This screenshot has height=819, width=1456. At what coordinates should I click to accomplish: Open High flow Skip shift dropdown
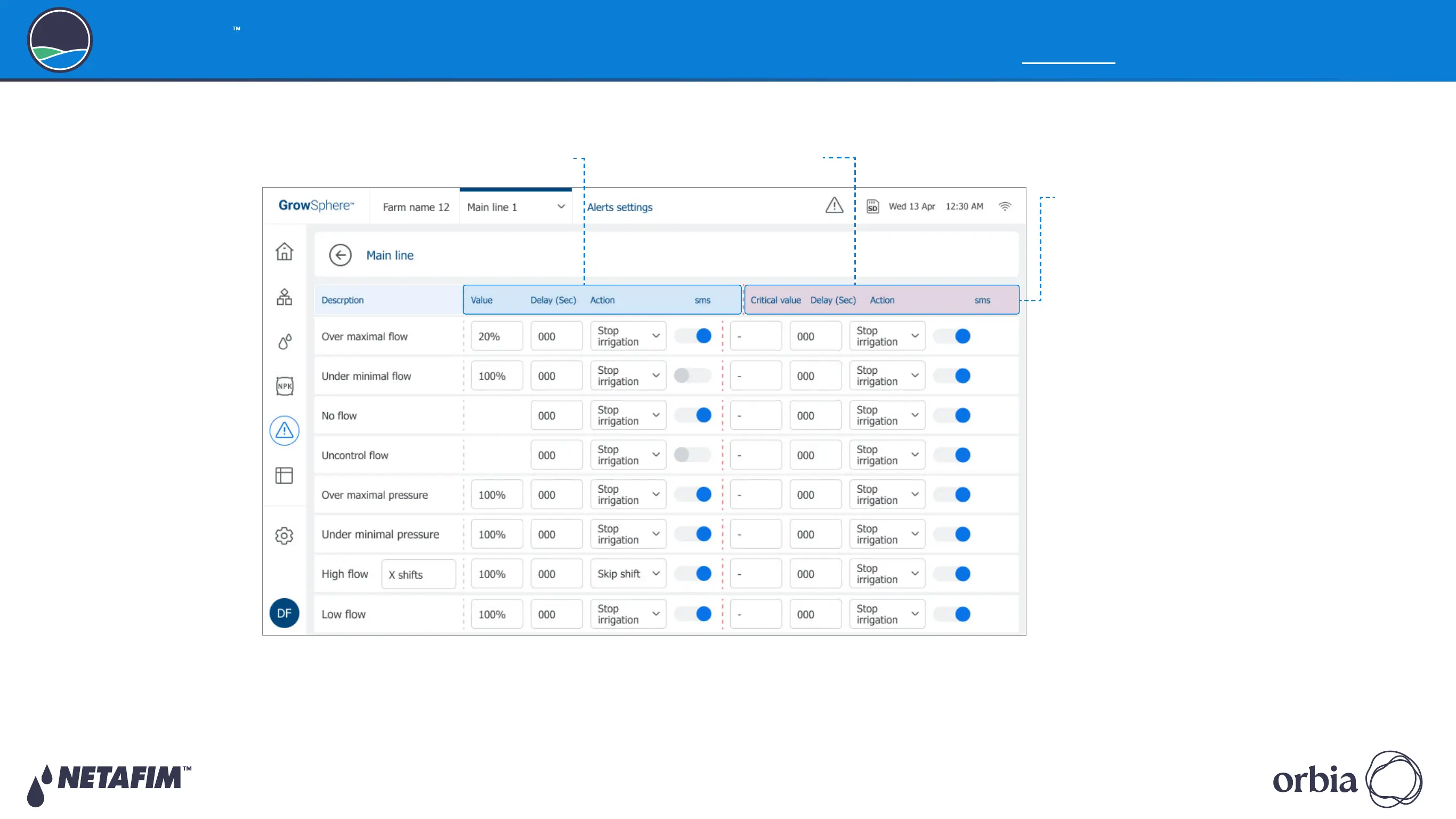[x=628, y=574]
